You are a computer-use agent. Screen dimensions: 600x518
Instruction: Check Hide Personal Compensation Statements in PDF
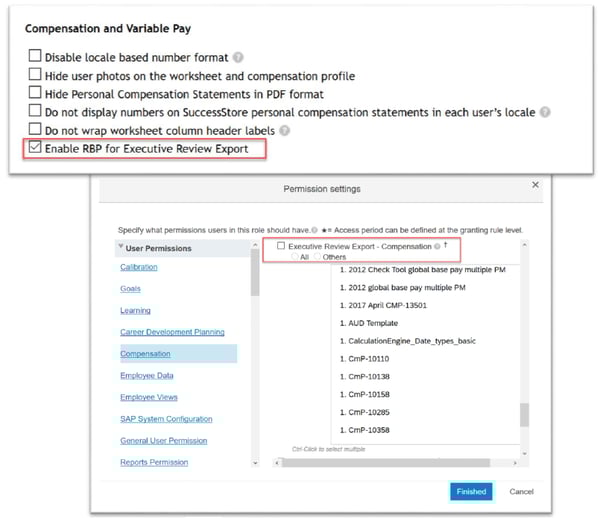[x=36, y=93]
